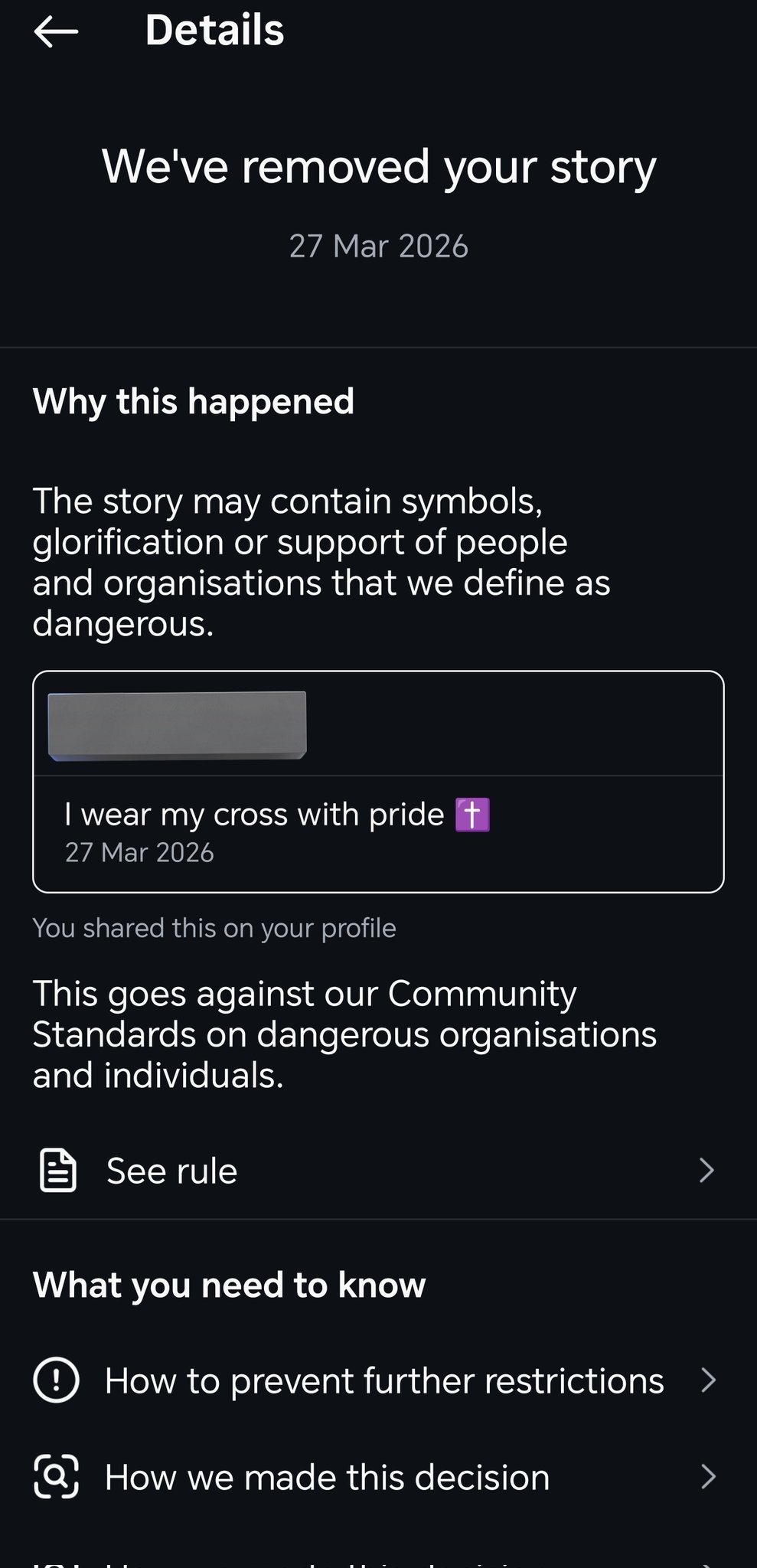Tap the 'What you need to know' heading
The height and width of the screenshot is (1568, 757).
229,1285
